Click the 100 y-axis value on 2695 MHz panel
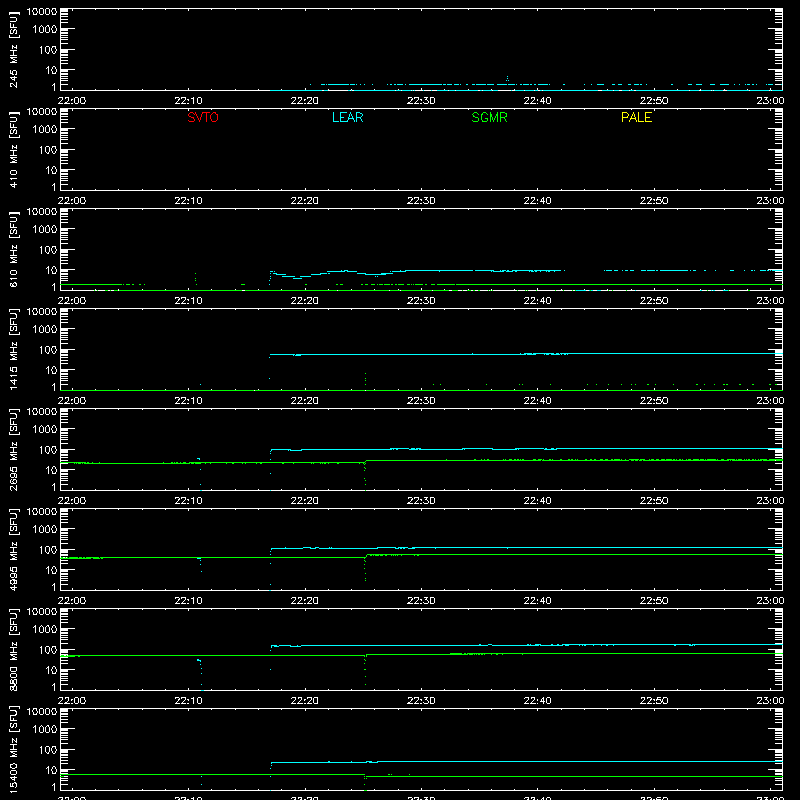800x800 pixels. tap(48, 450)
